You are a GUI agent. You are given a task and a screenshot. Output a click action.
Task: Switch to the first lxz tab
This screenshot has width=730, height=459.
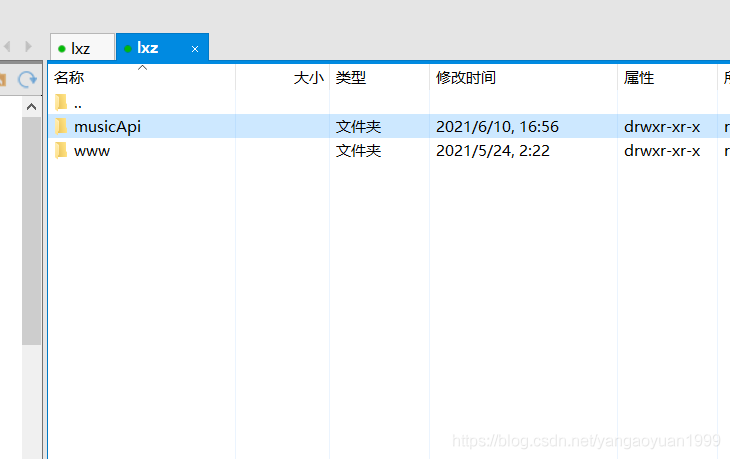pyautogui.click(x=82, y=47)
